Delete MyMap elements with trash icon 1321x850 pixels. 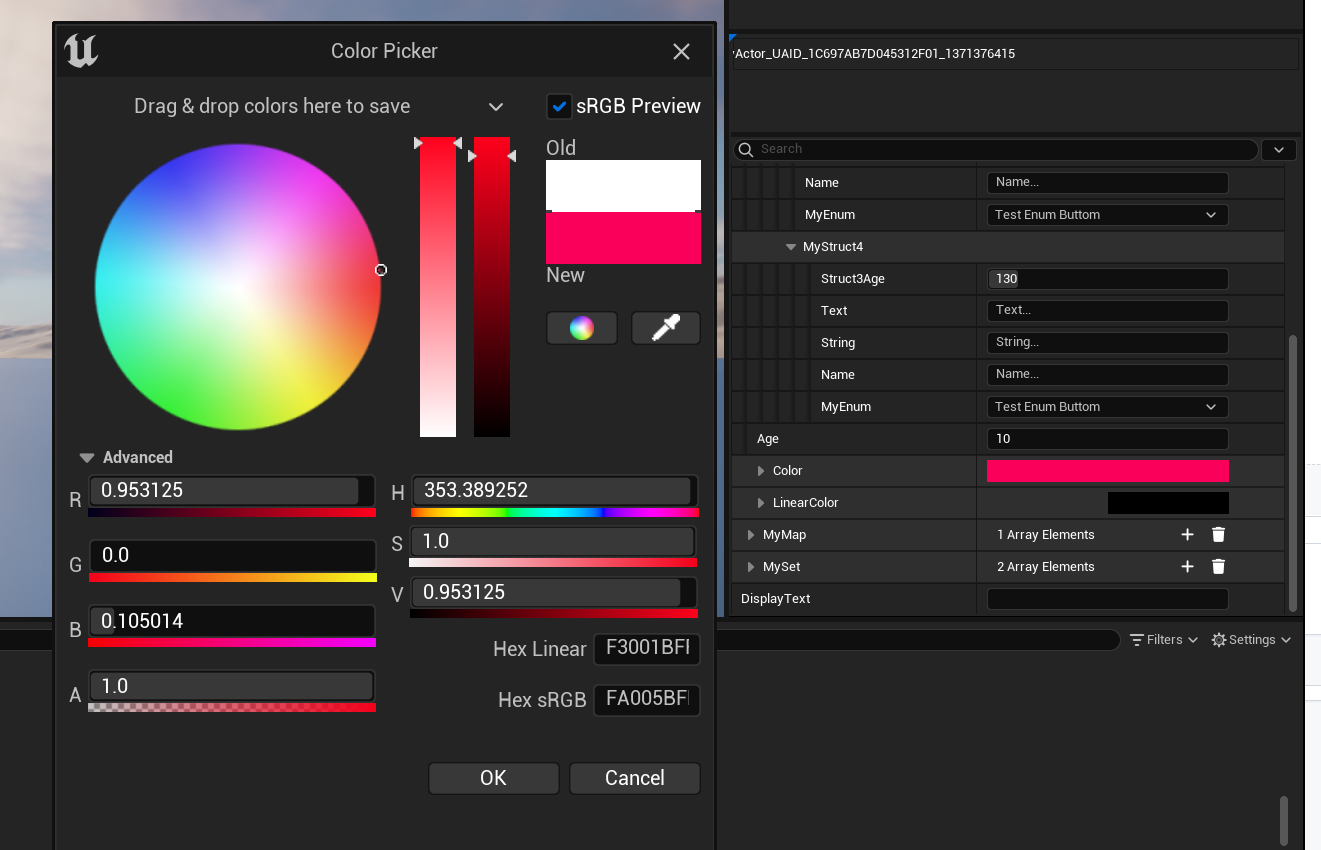pos(1218,535)
